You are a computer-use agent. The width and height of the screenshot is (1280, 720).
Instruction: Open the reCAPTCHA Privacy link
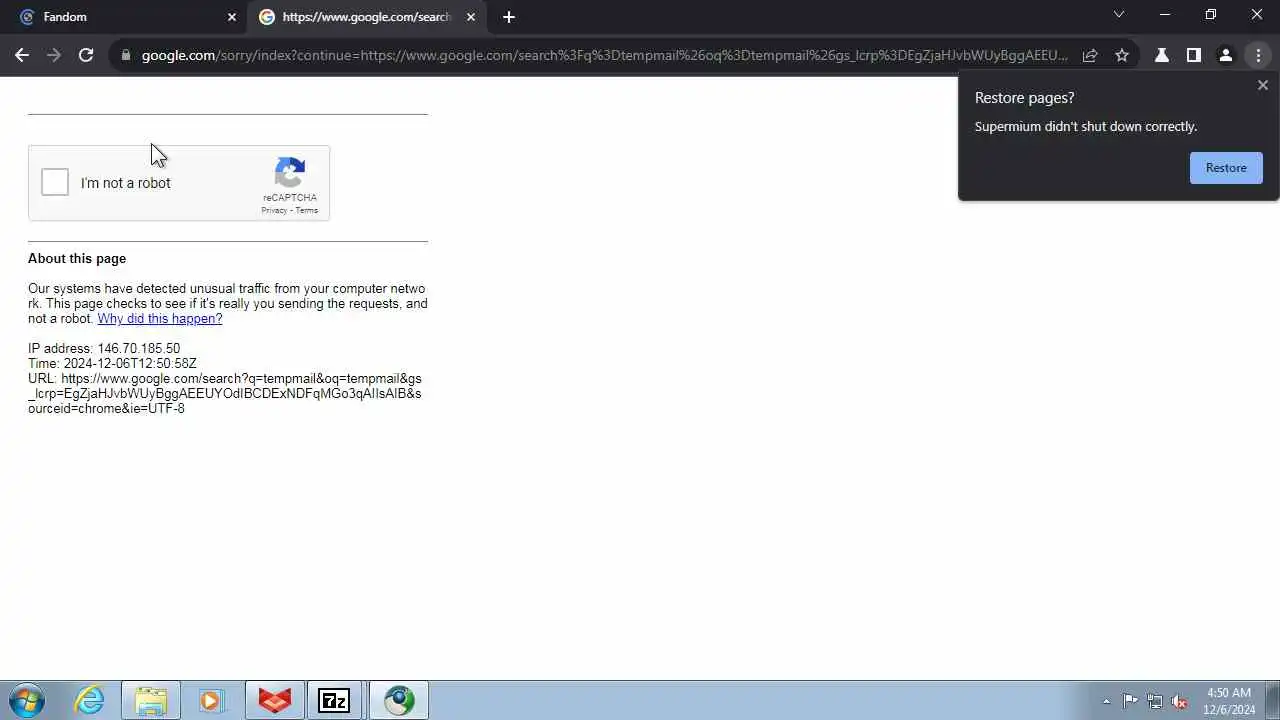(274, 210)
